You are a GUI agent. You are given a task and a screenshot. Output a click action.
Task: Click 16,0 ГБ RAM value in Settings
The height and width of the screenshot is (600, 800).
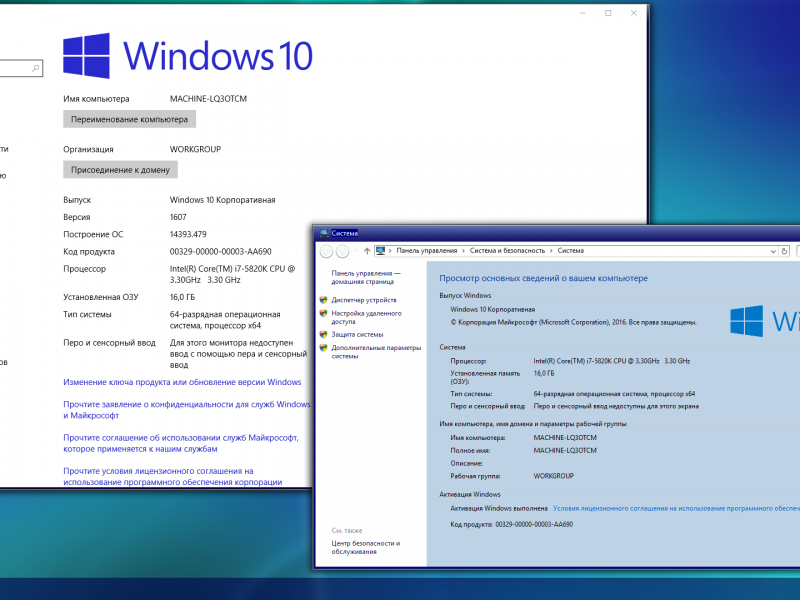182,297
